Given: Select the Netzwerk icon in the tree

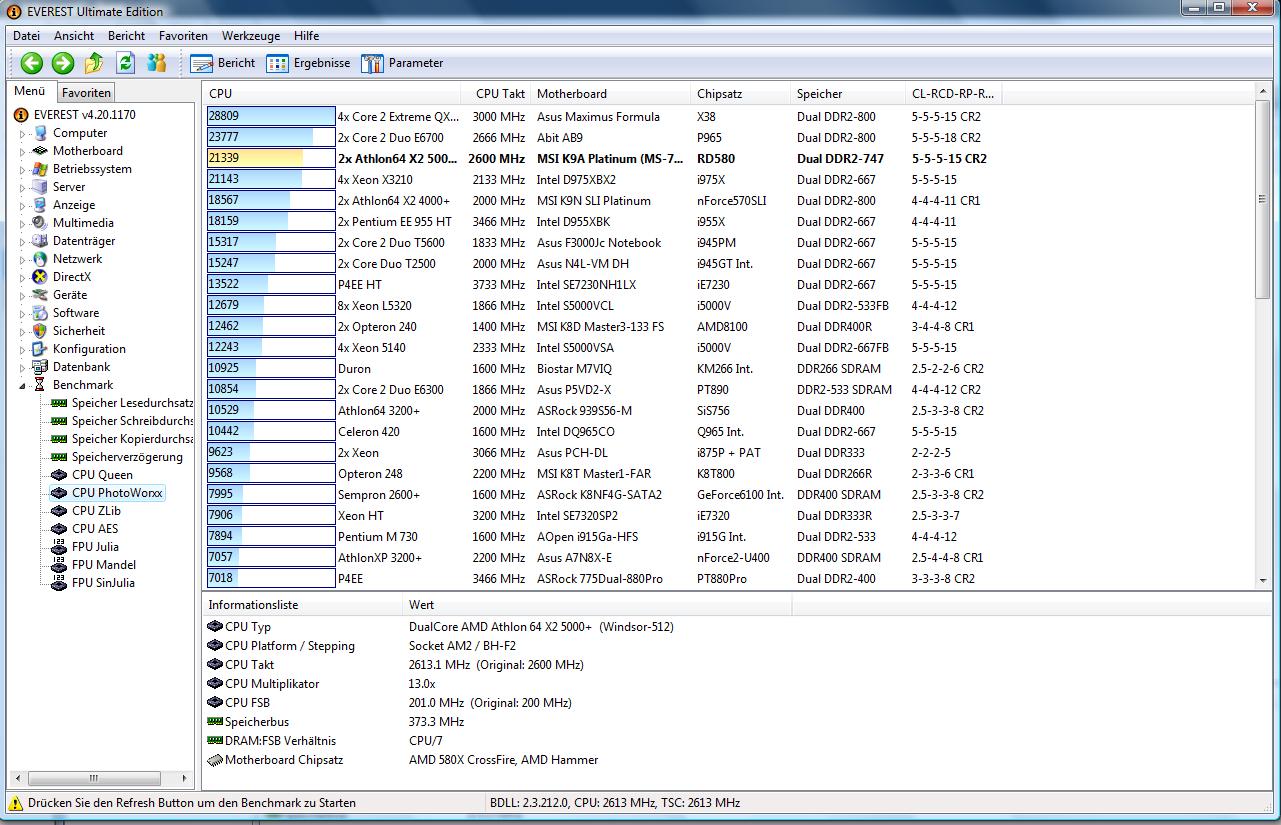Looking at the screenshot, I should point(39,259).
